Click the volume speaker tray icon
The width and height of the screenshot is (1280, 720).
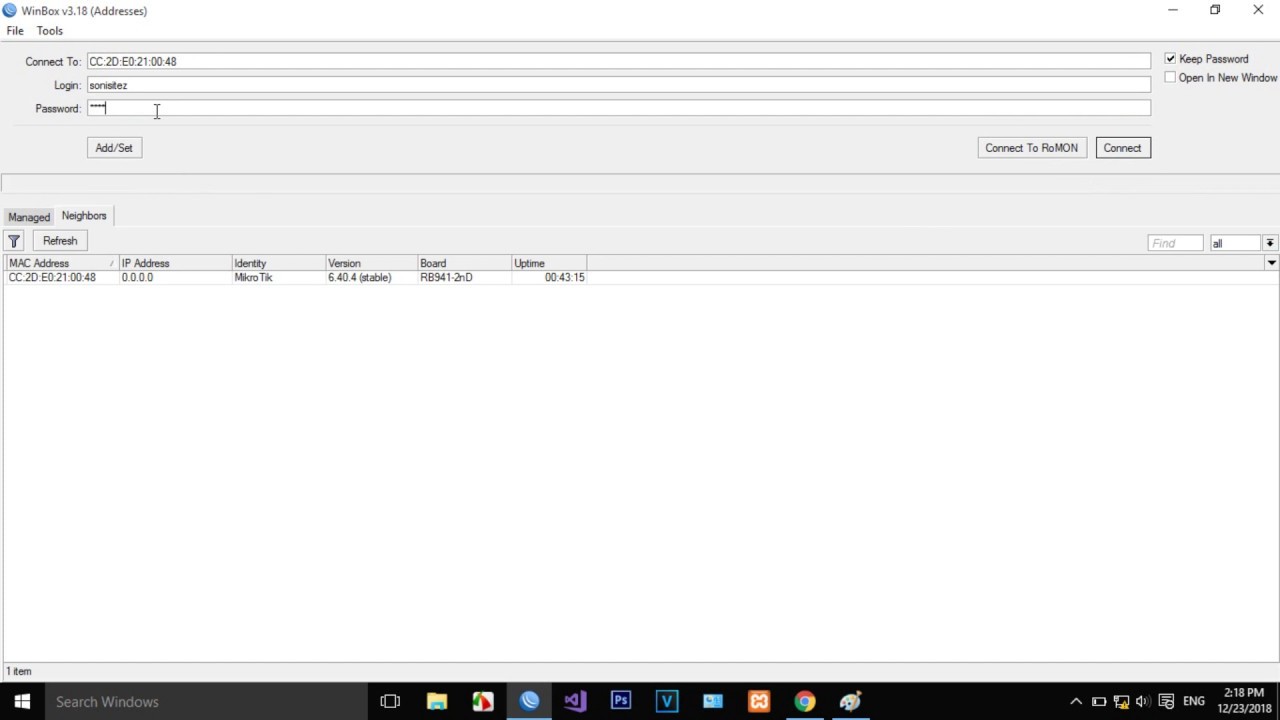click(1143, 701)
